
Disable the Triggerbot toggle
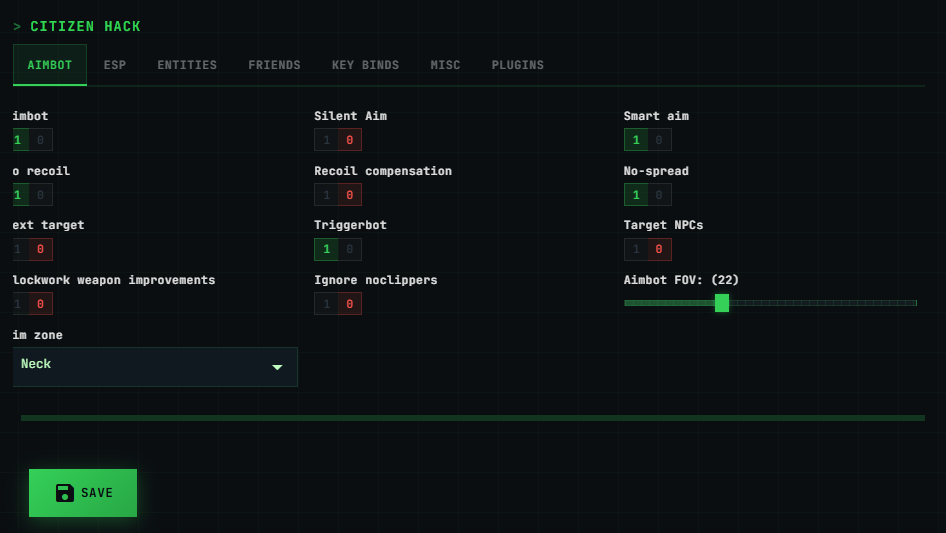tap(349, 249)
